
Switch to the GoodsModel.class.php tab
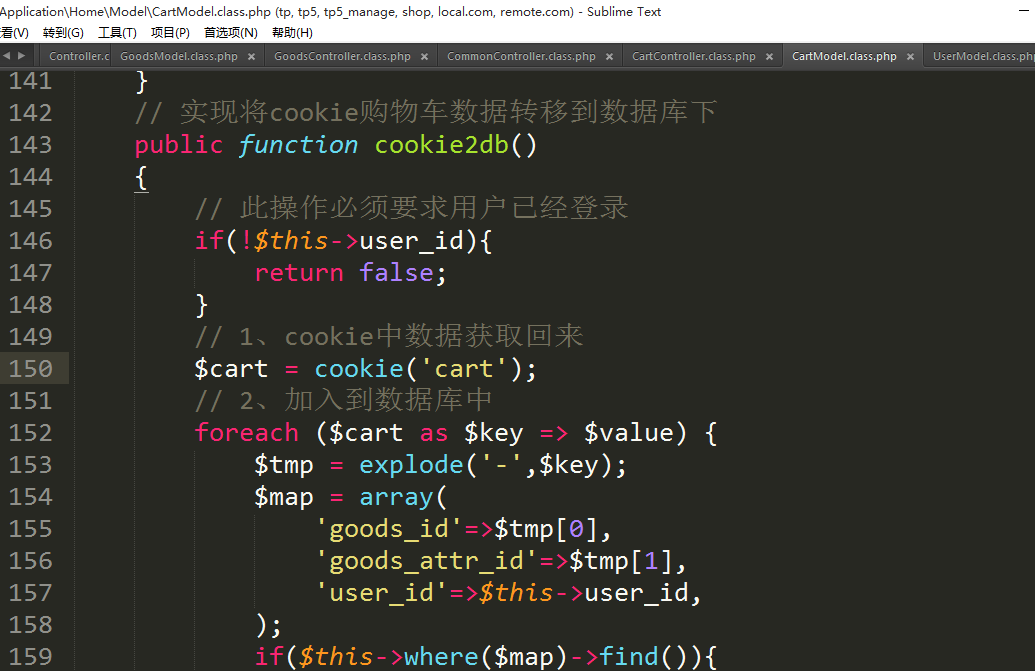pyautogui.click(x=178, y=57)
